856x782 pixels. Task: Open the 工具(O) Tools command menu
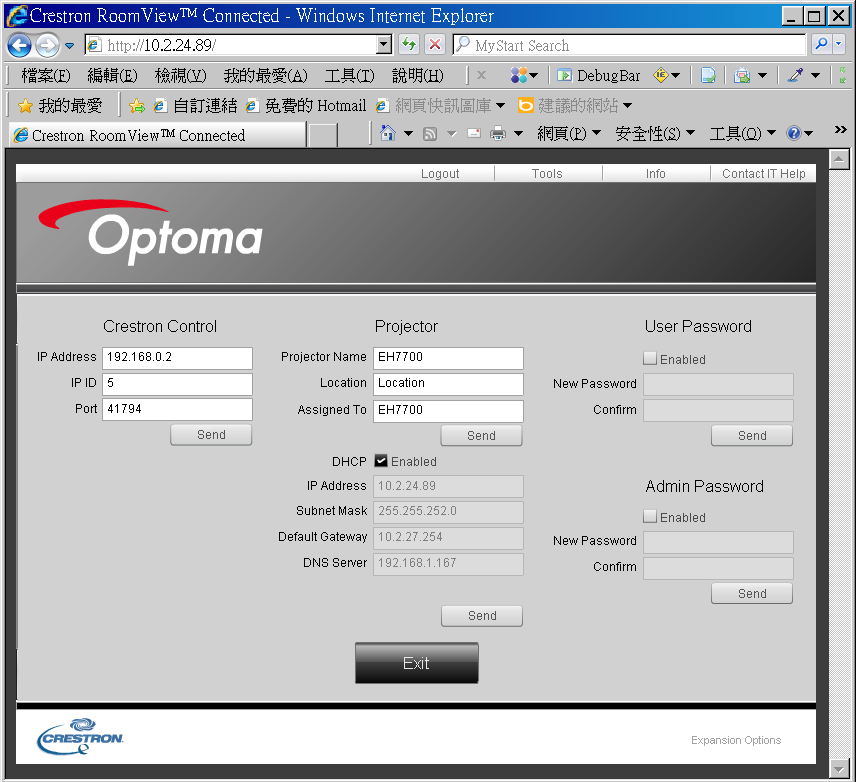[x=742, y=133]
